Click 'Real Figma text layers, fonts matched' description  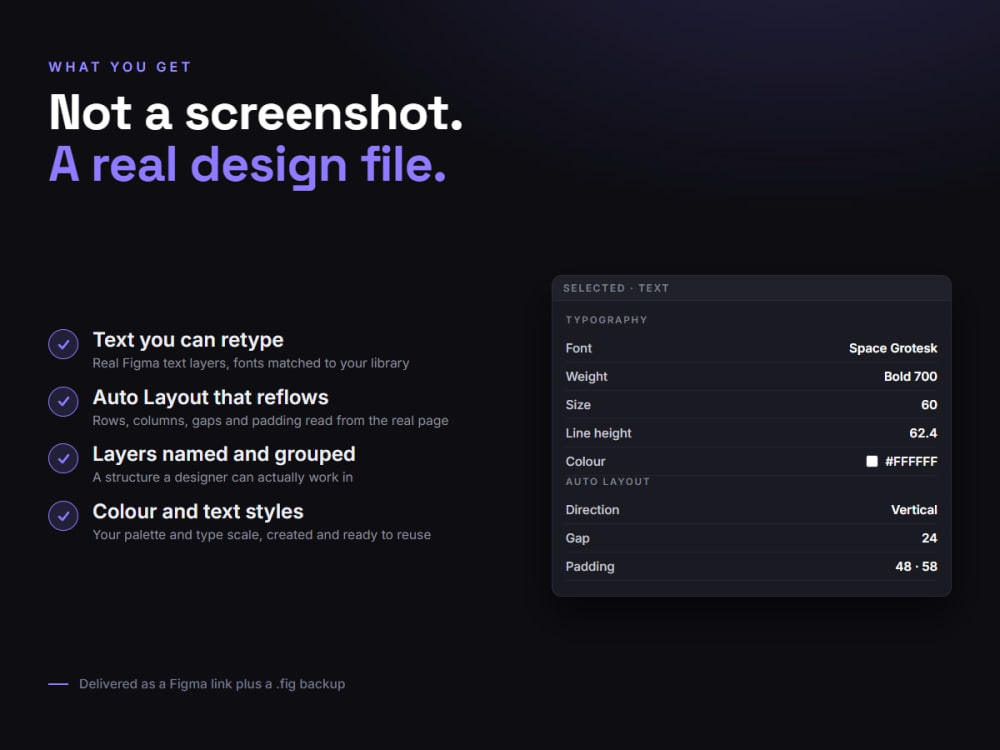click(251, 363)
